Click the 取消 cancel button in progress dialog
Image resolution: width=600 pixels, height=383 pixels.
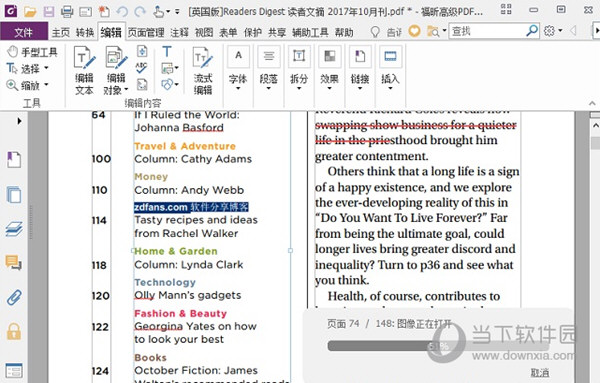(540, 372)
